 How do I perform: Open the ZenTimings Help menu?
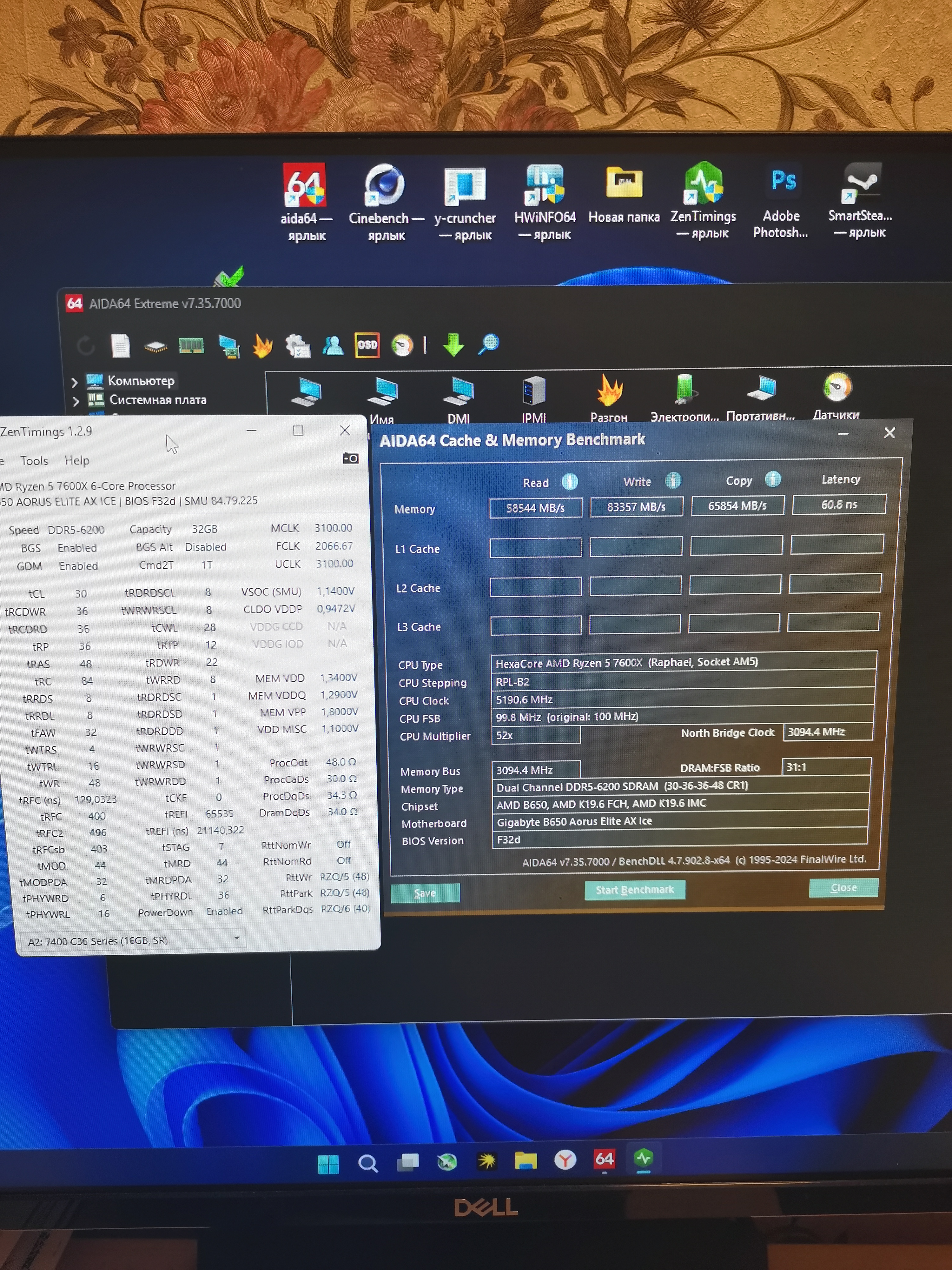point(77,460)
